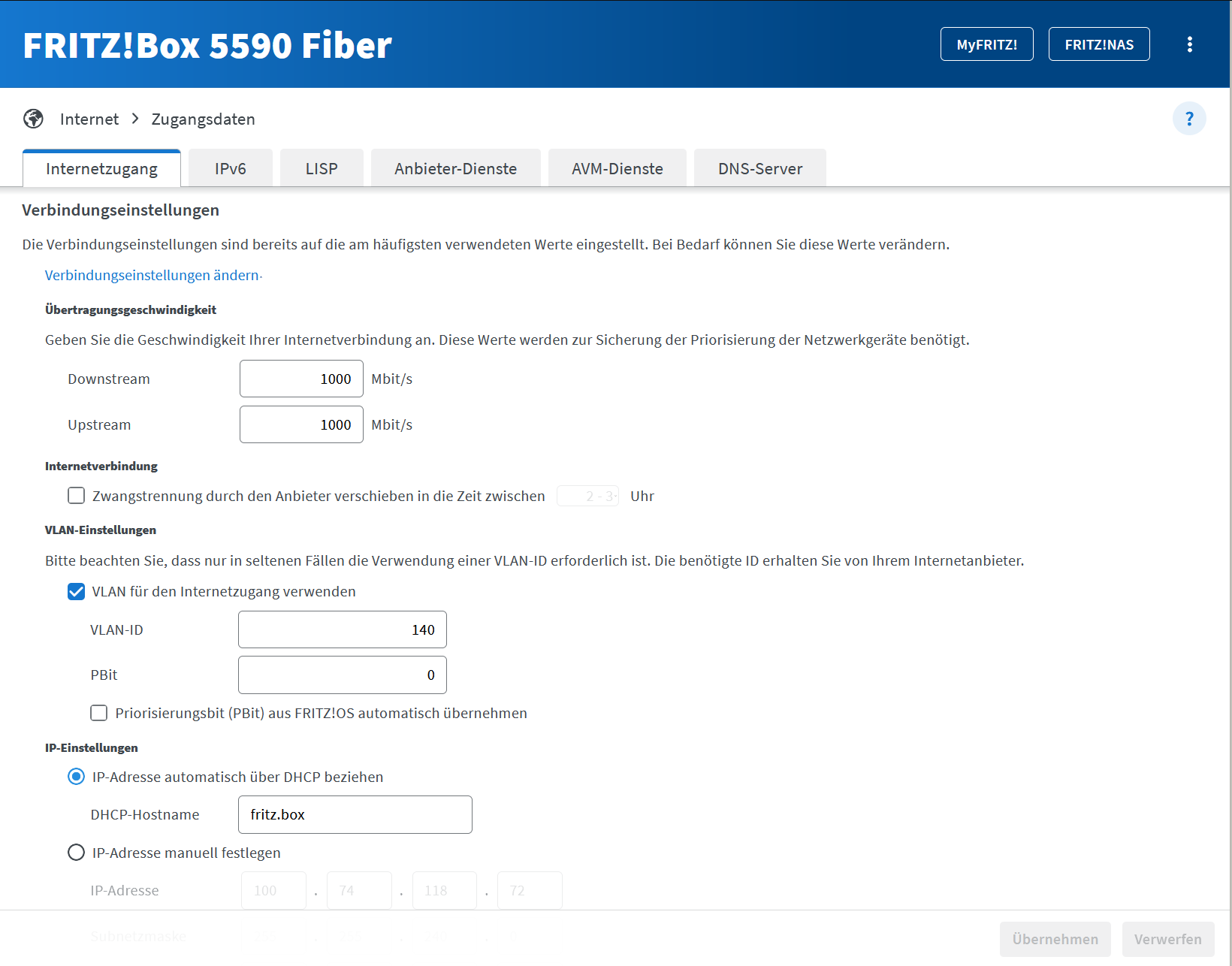This screenshot has height=966, width=1232.
Task: Open the DNS-Server tab
Action: [760, 168]
